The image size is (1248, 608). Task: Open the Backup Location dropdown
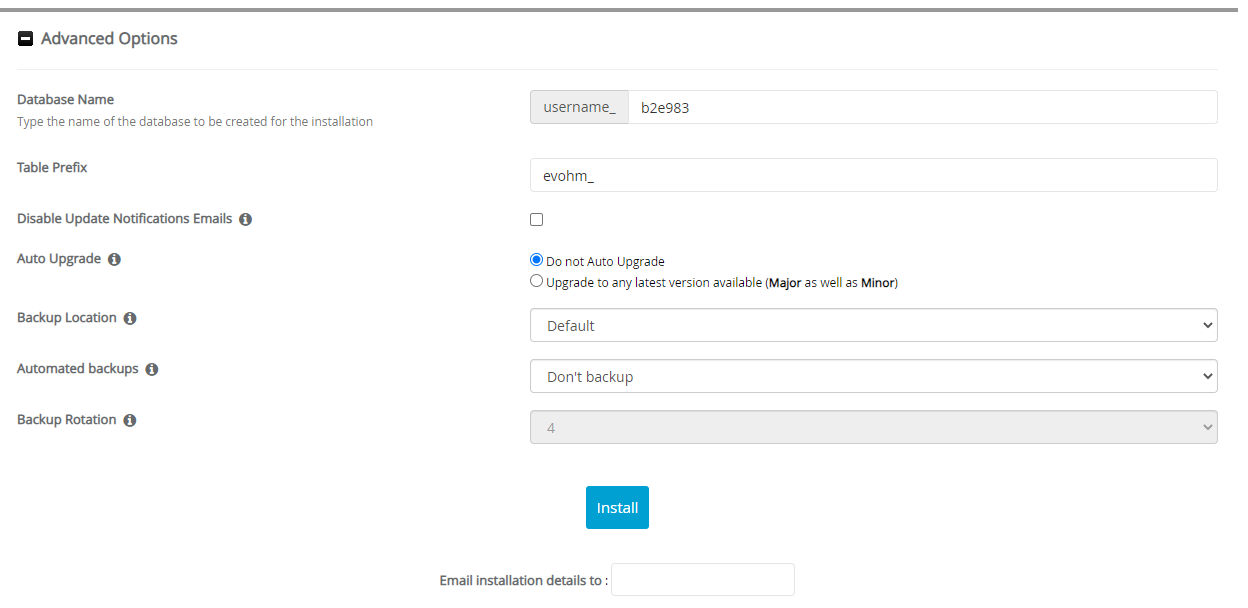coord(873,326)
